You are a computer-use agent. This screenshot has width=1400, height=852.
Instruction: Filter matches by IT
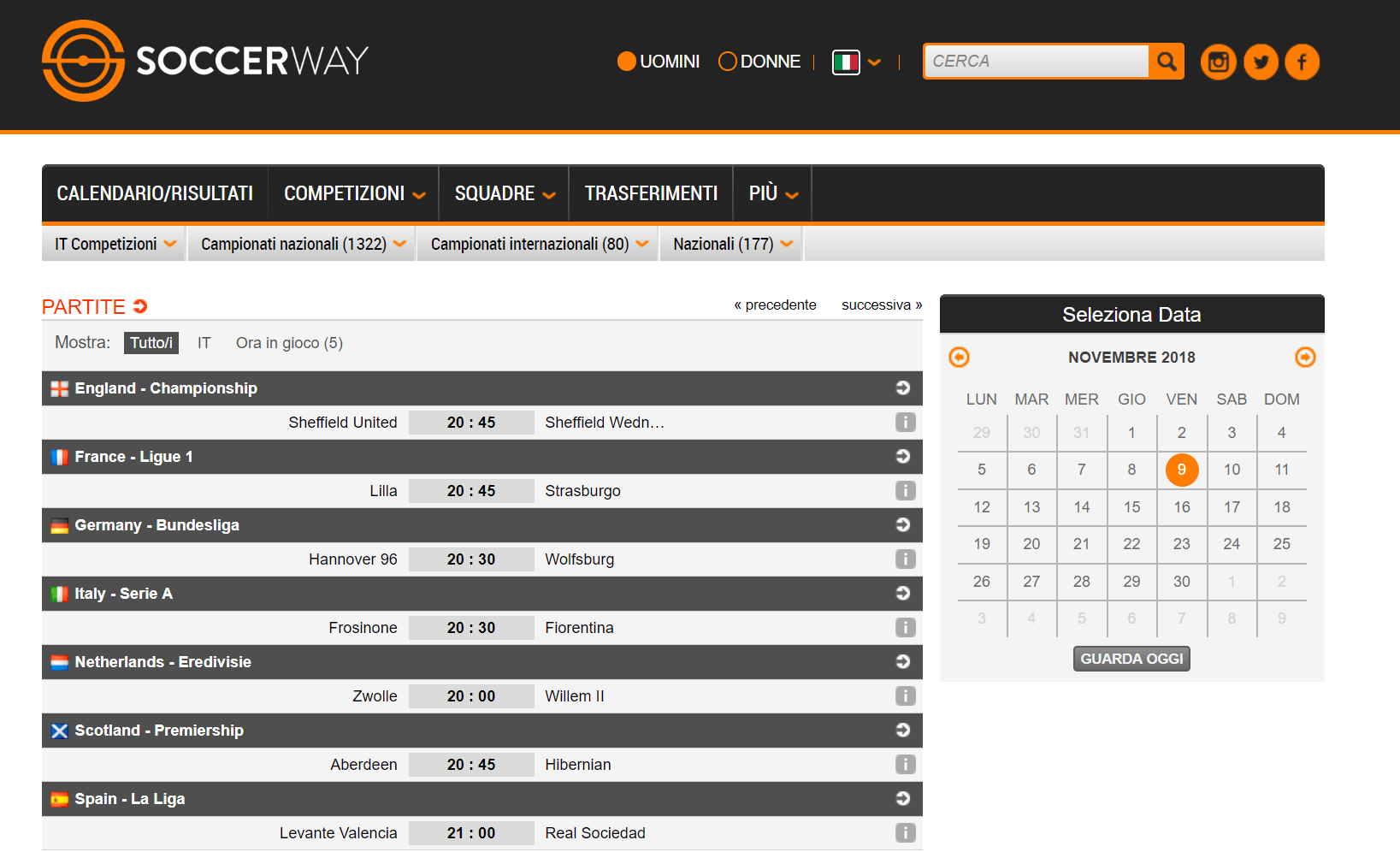(204, 343)
